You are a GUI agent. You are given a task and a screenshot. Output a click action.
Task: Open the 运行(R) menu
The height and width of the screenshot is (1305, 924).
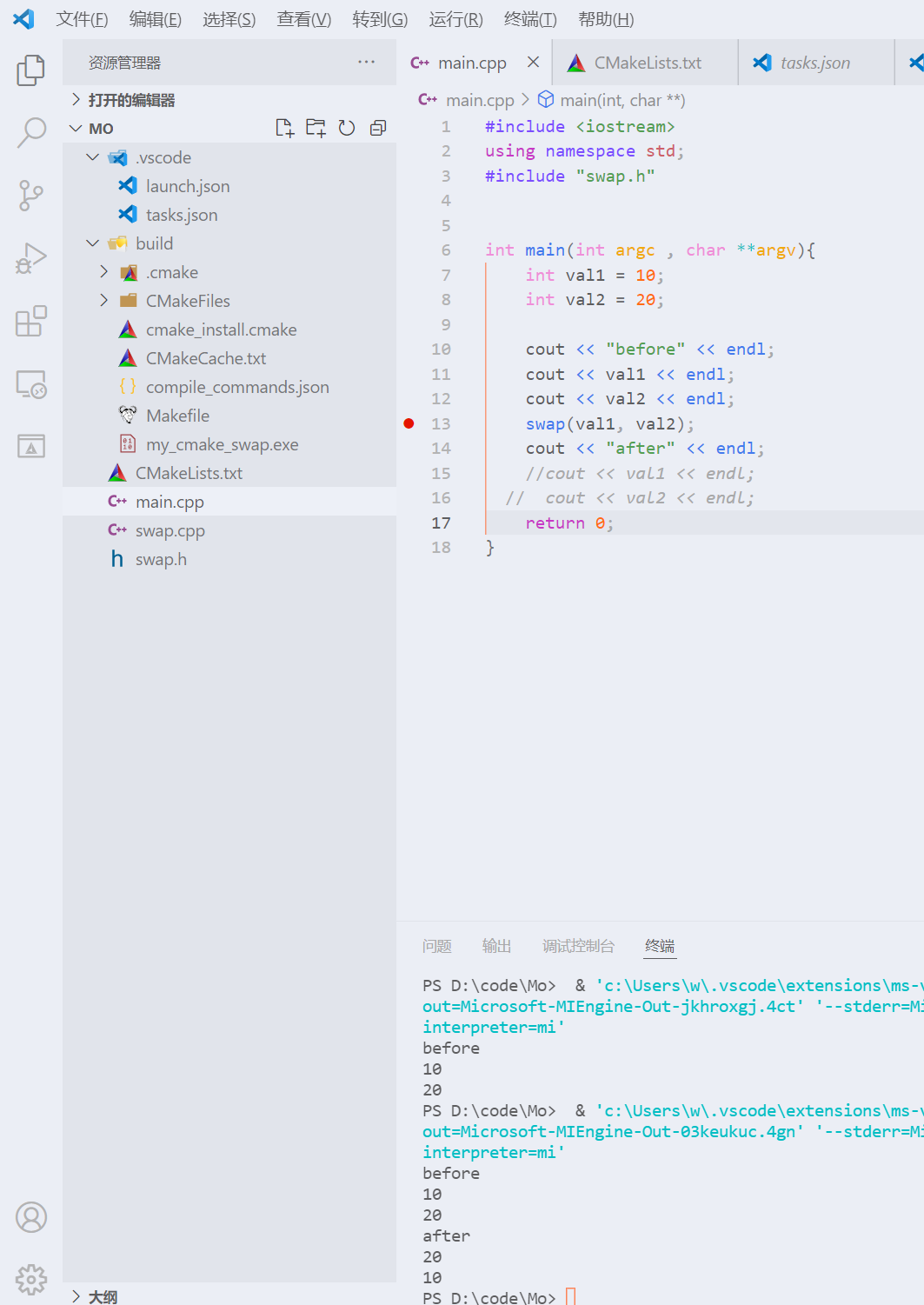click(455, 19)
